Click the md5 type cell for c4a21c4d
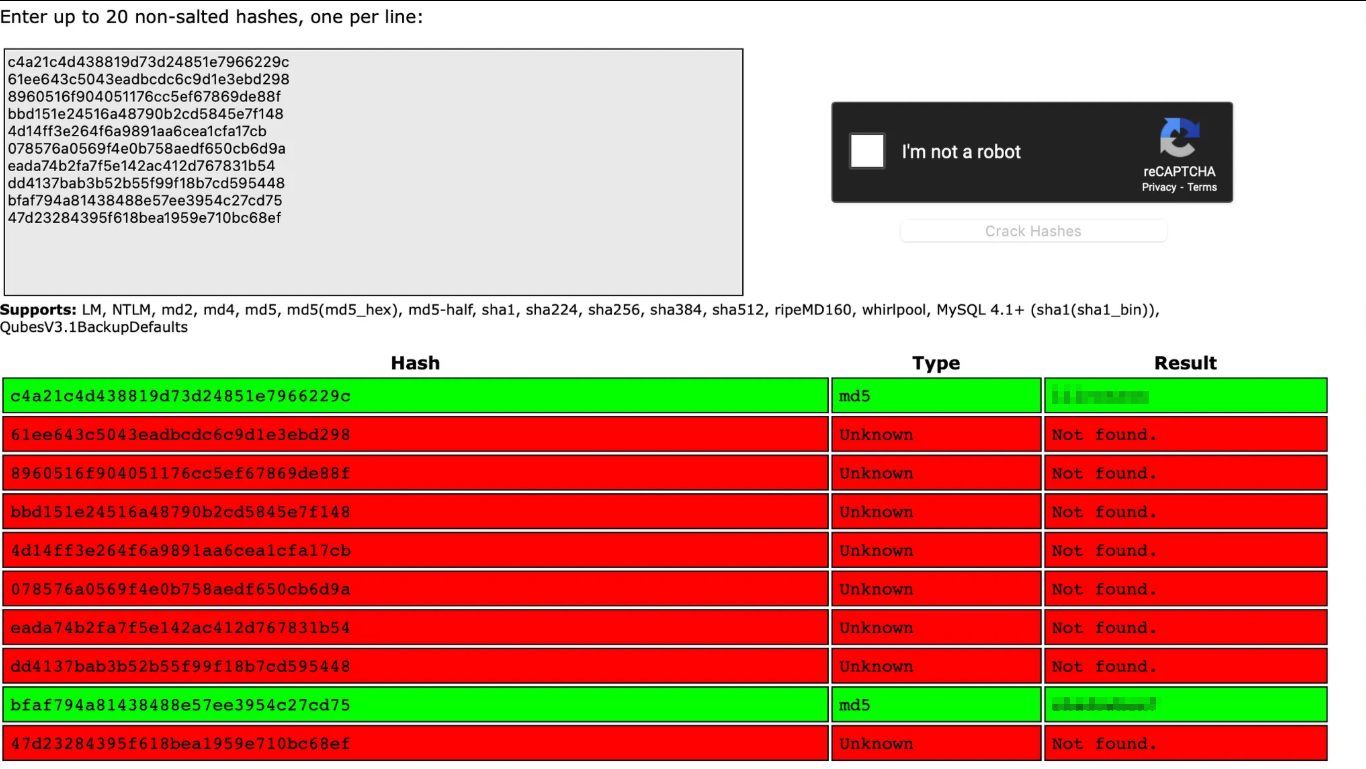This screenshot has height=769, width=1366. point(855,396)
